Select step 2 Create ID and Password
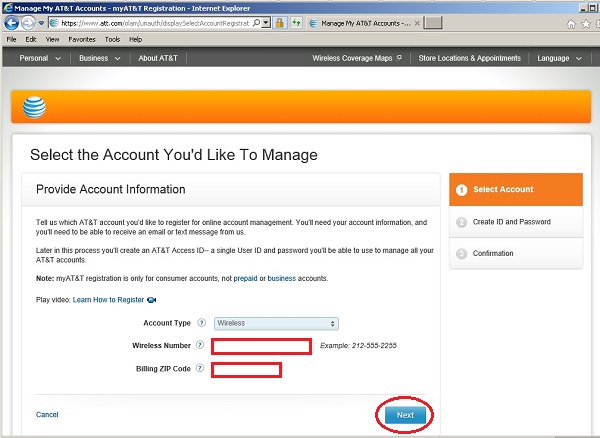The image size is (600, 438). 516,222
